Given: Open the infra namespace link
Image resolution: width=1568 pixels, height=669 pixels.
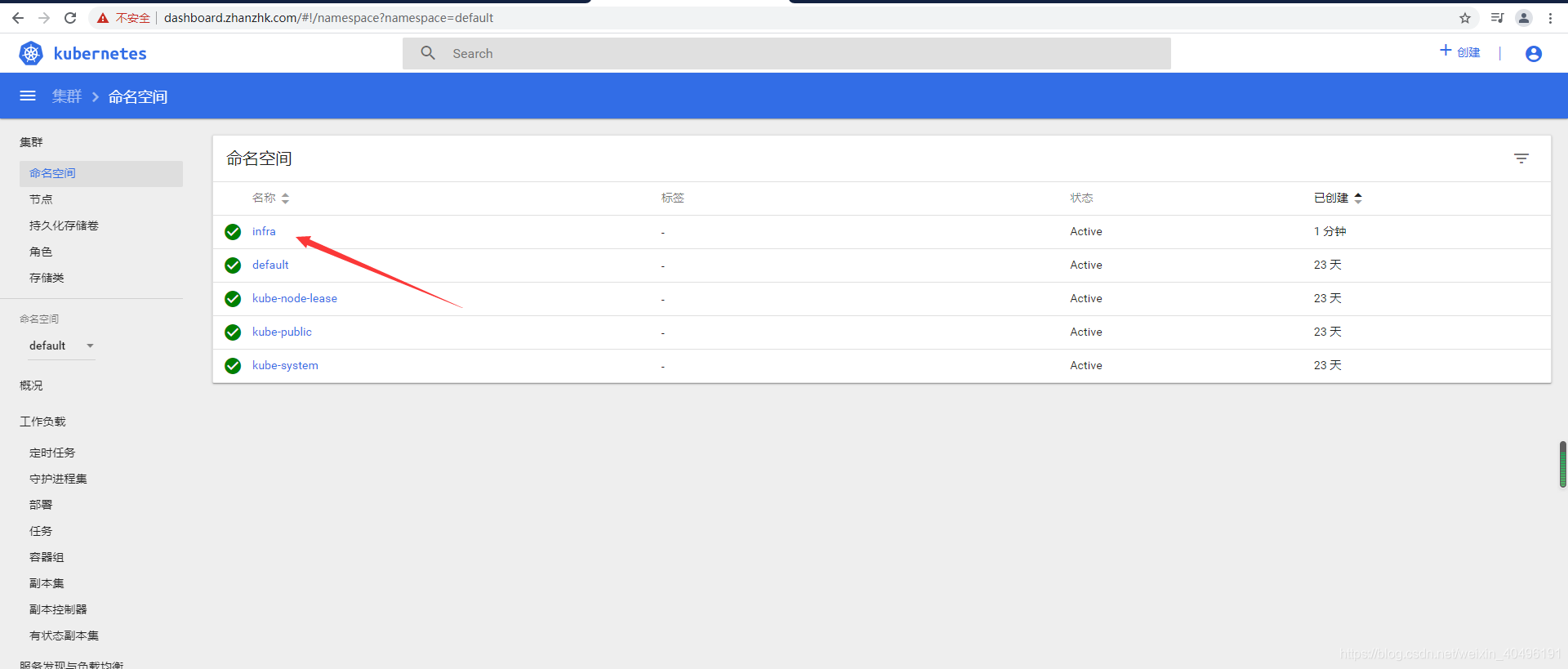Looking at the screenshot, I should (x=264, y=231).
